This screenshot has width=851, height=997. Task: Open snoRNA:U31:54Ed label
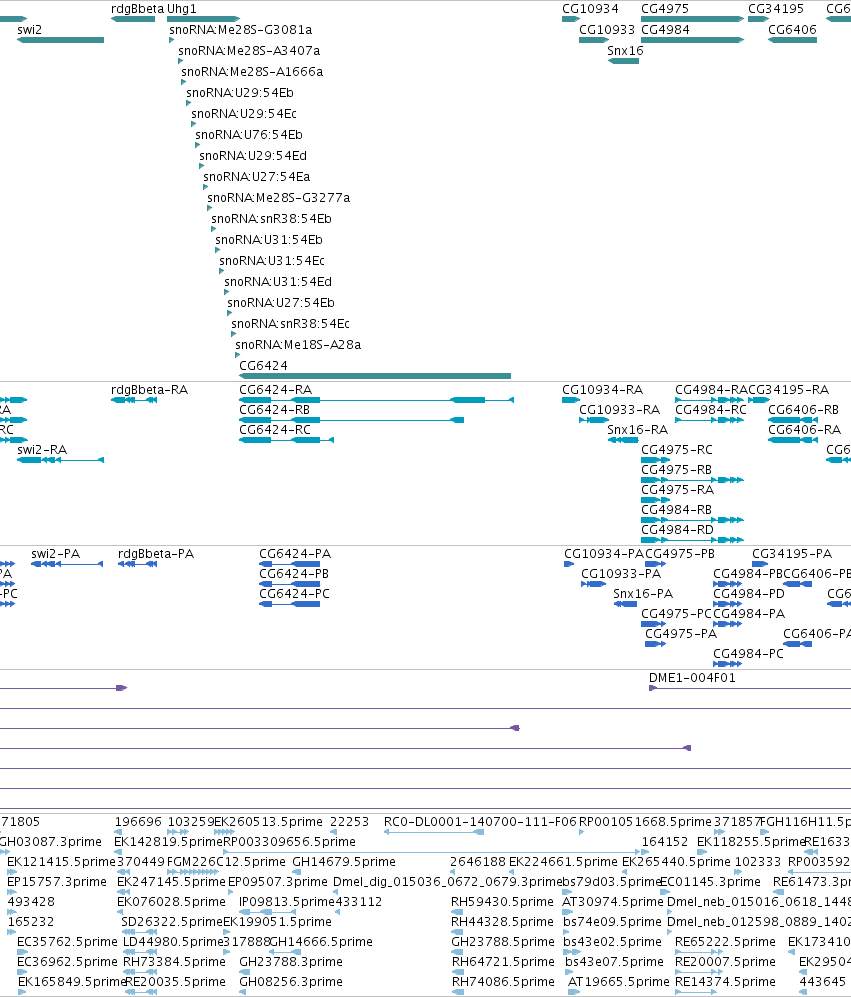pos(278,282)
